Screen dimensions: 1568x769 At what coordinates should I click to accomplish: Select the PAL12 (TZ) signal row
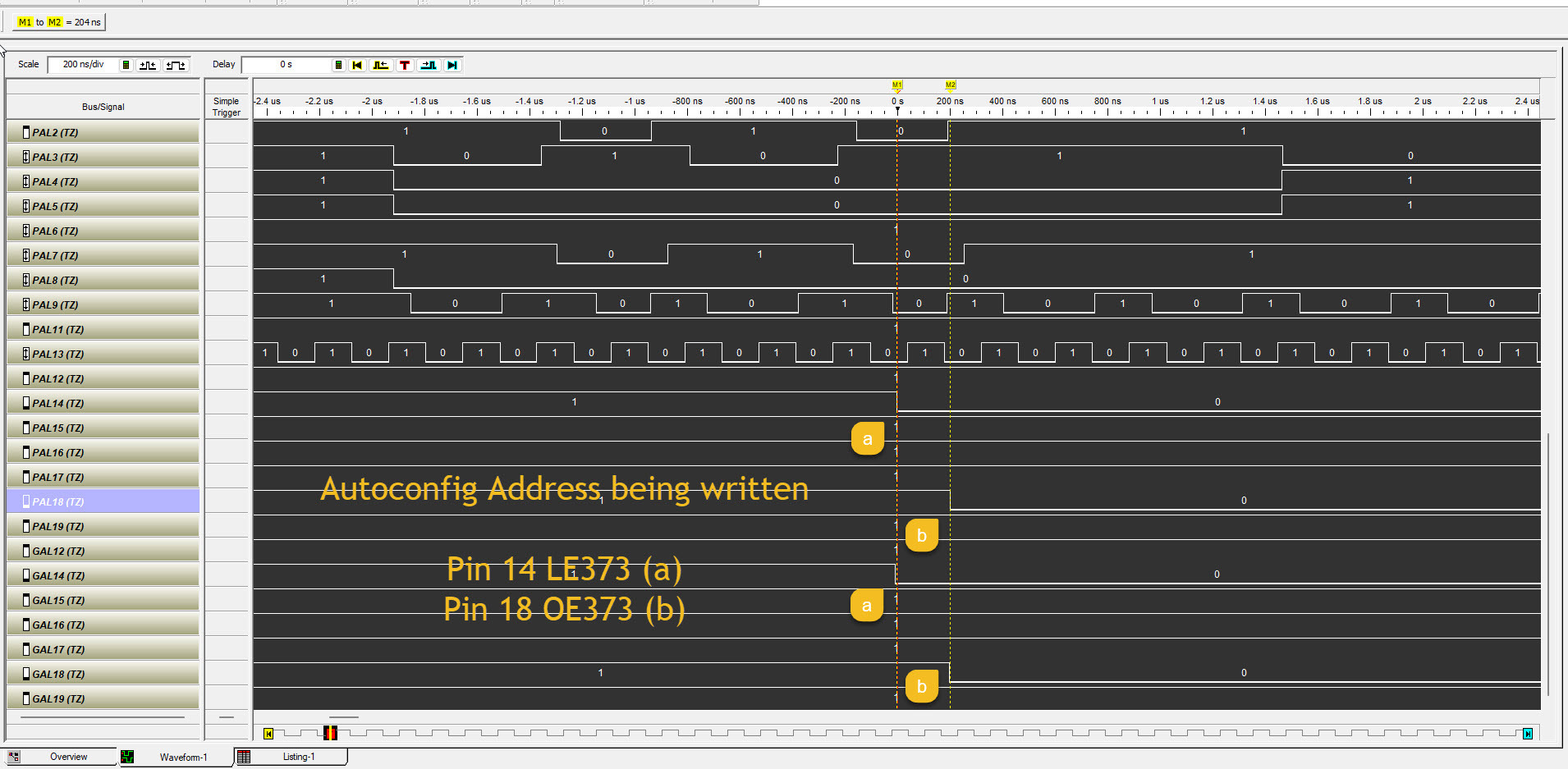pyautogui.click(x=103, y=378)
